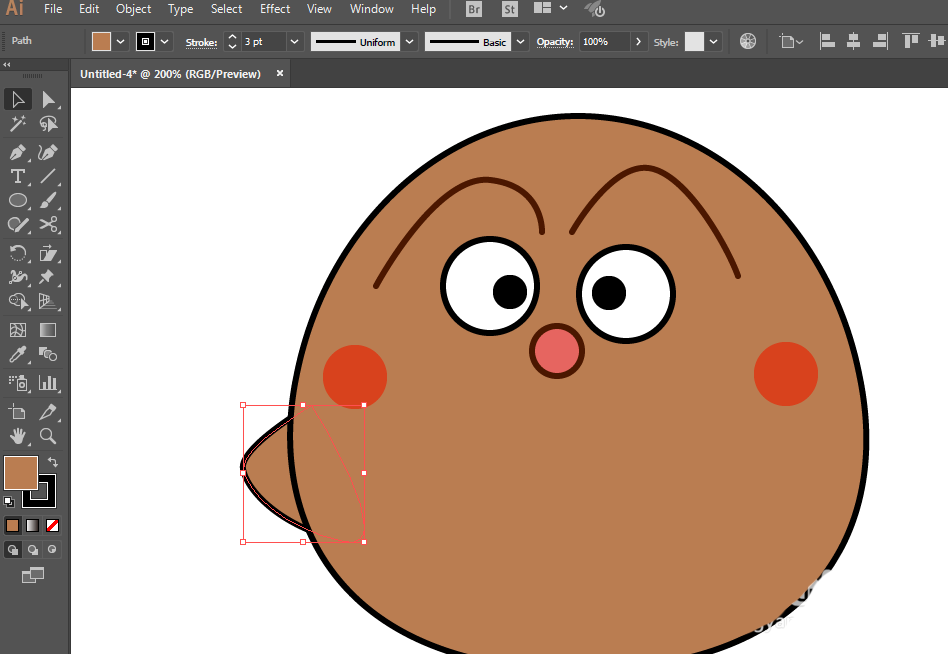Select the Paintbrush tool
This screenshot has height=654, width=948.
48,200
